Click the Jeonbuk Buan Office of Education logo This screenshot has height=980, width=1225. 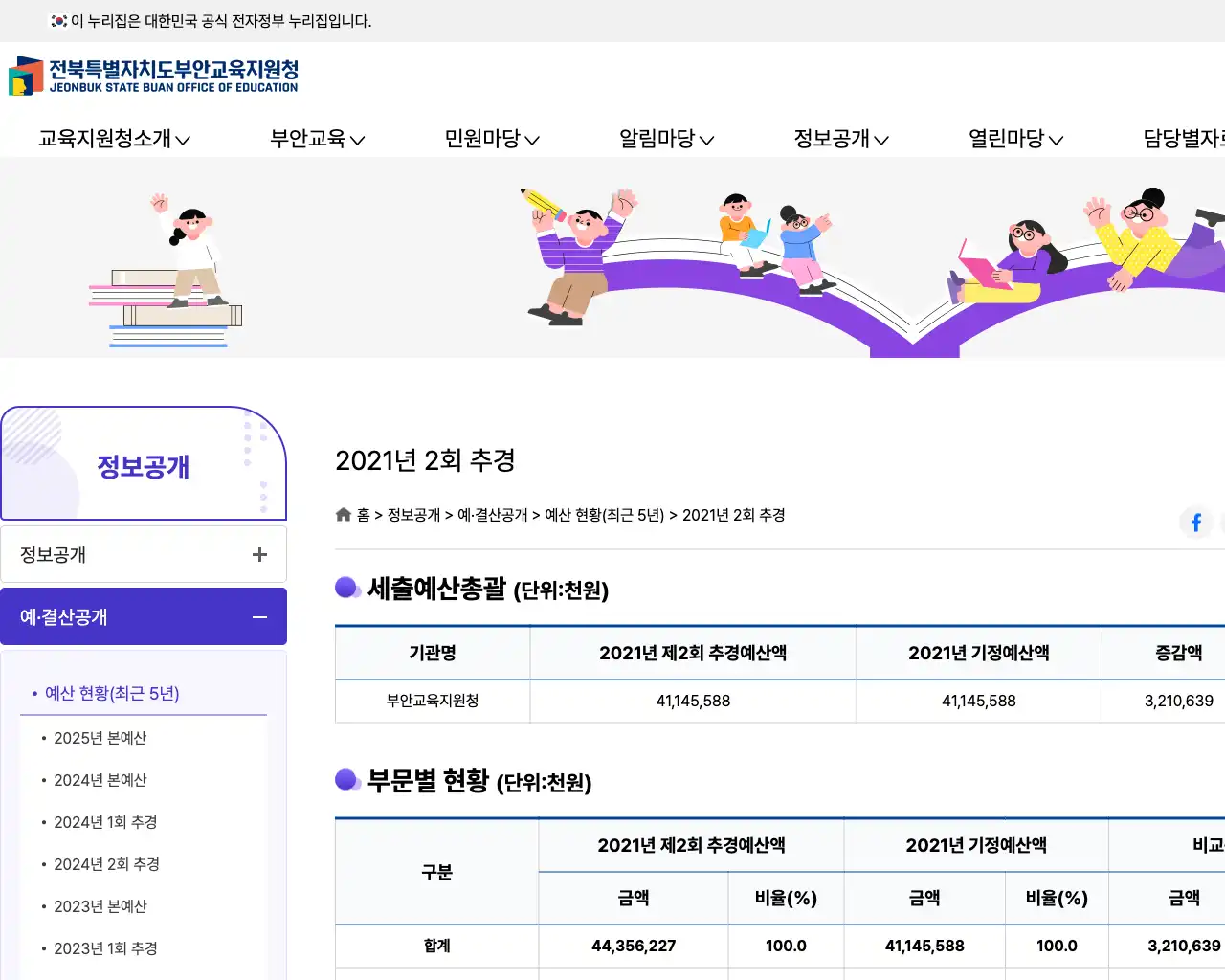click(x=154, y=76)
